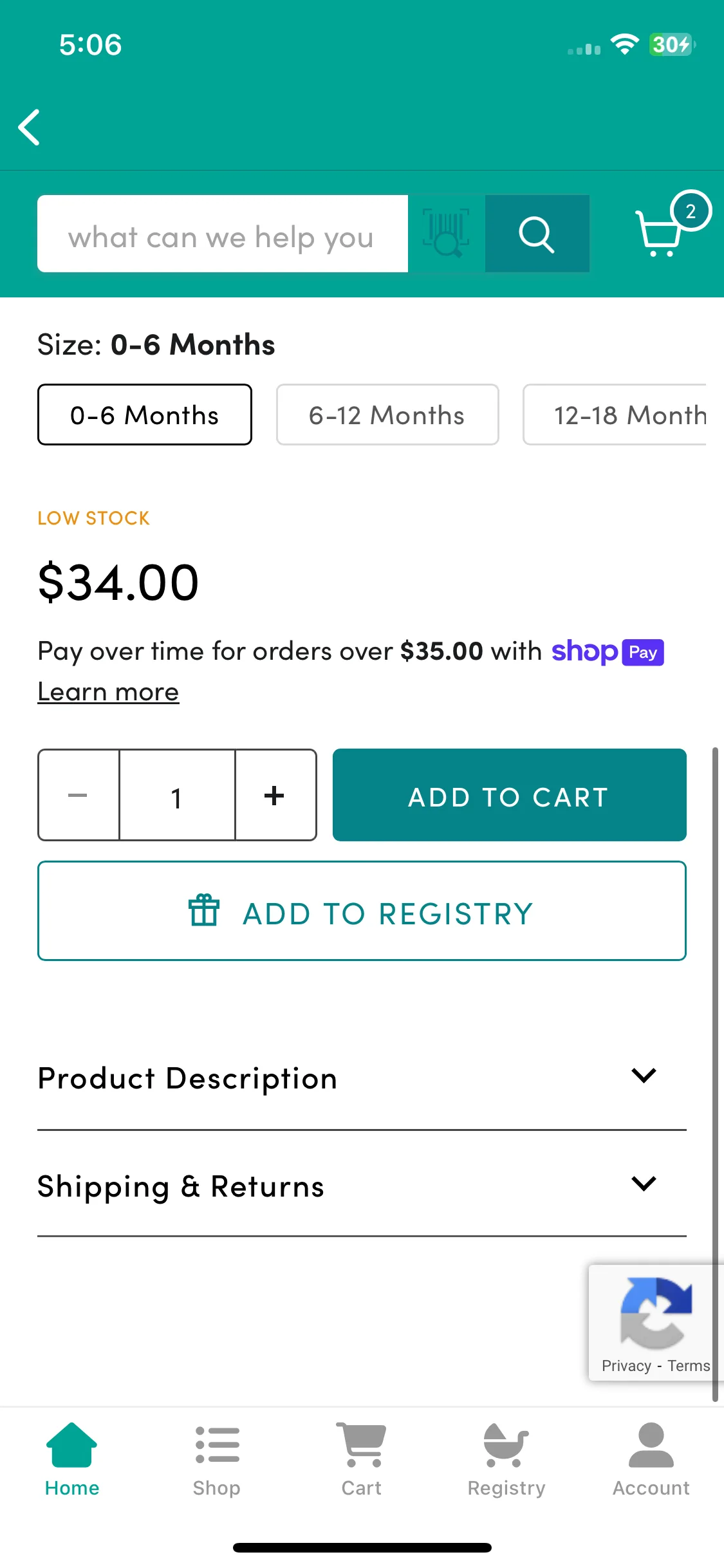Open the Account profile tab
Screen dimensions: 724x1568
651,1459
